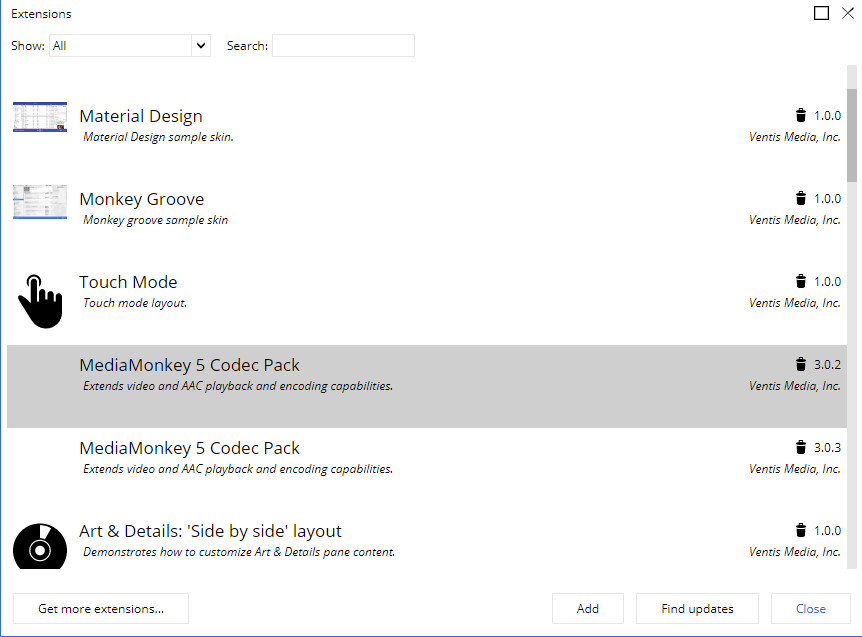Select the Touch Mode extension title
This screenshot has width=862, height=637.
[128, 282]
